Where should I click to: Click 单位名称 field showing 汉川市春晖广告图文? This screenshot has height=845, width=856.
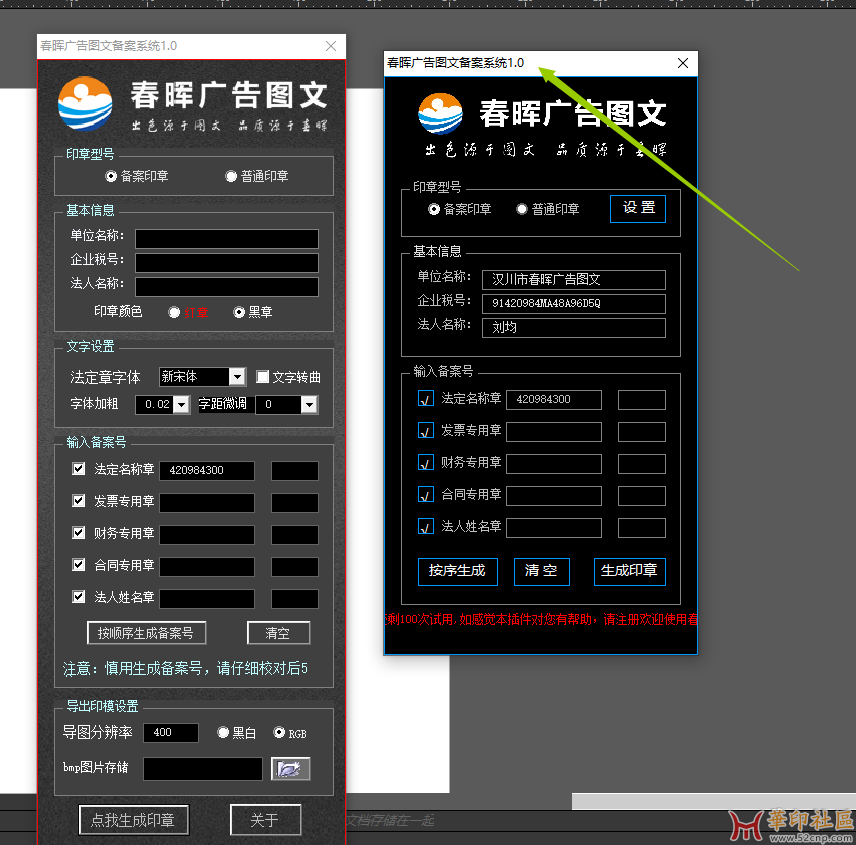click(x=574, y=279)
